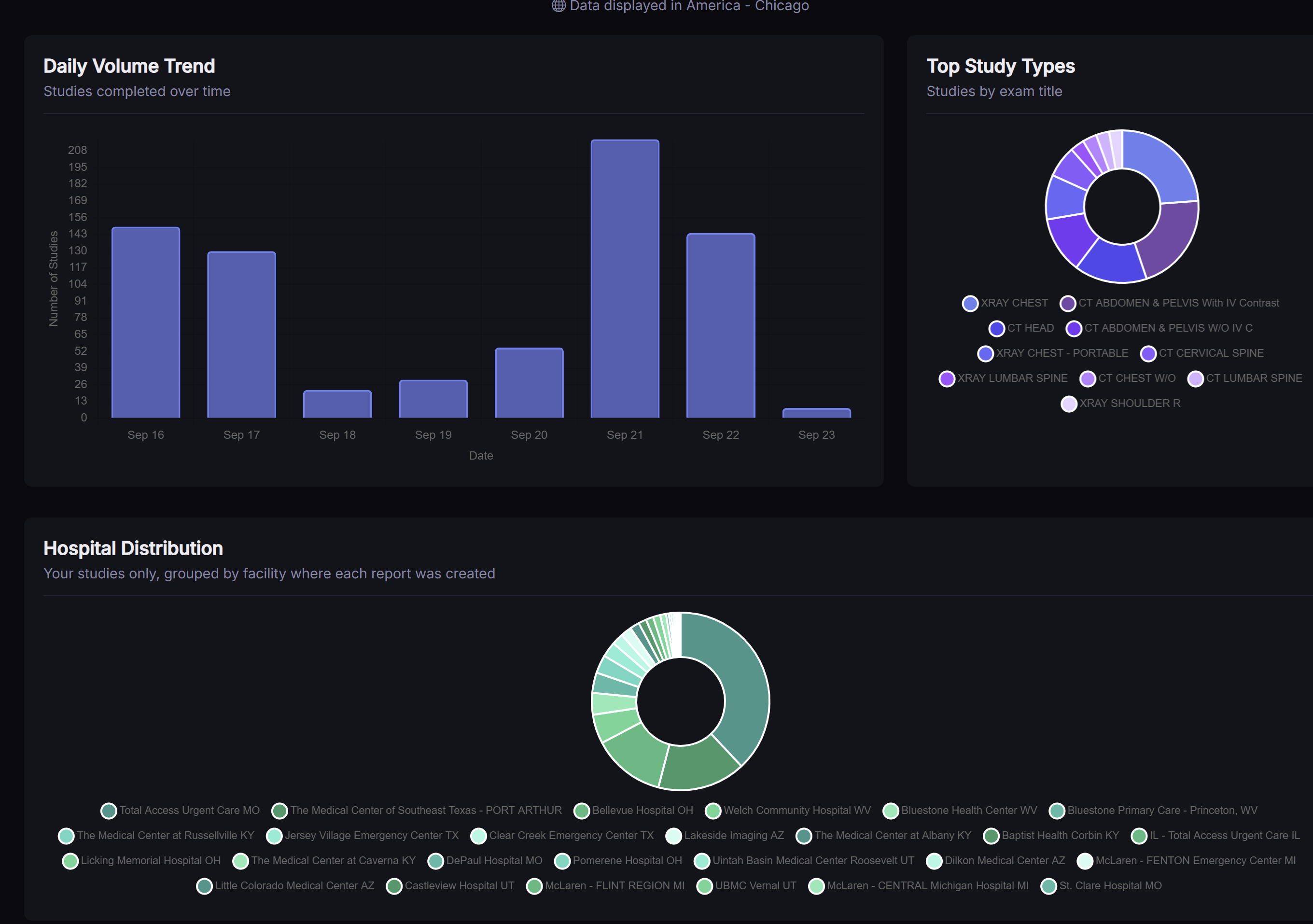Toggle The Medical Center at Albany KY legend
This screenshot has width=1313, height=924.
tap(883, 836)
